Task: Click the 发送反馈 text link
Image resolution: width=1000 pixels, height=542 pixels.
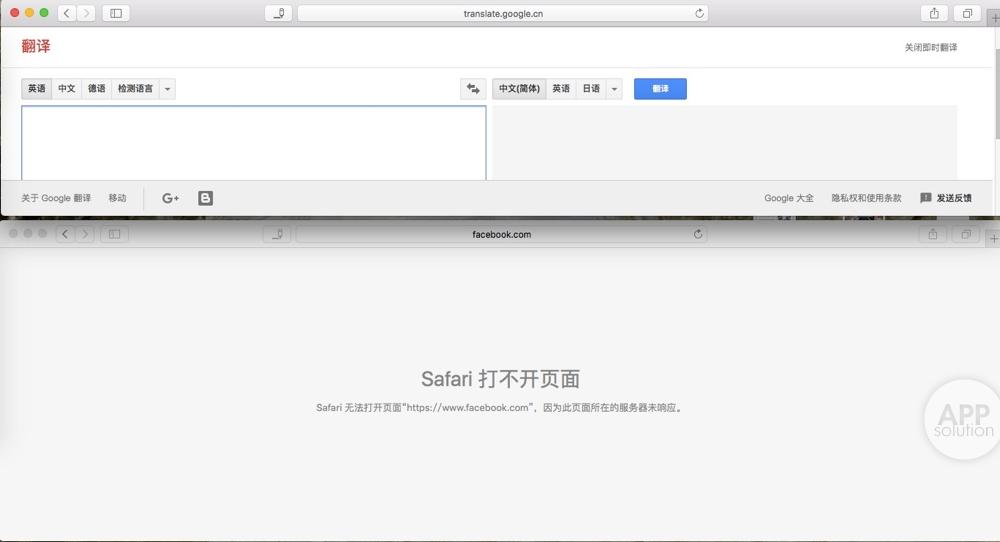Action: point(954,198)
